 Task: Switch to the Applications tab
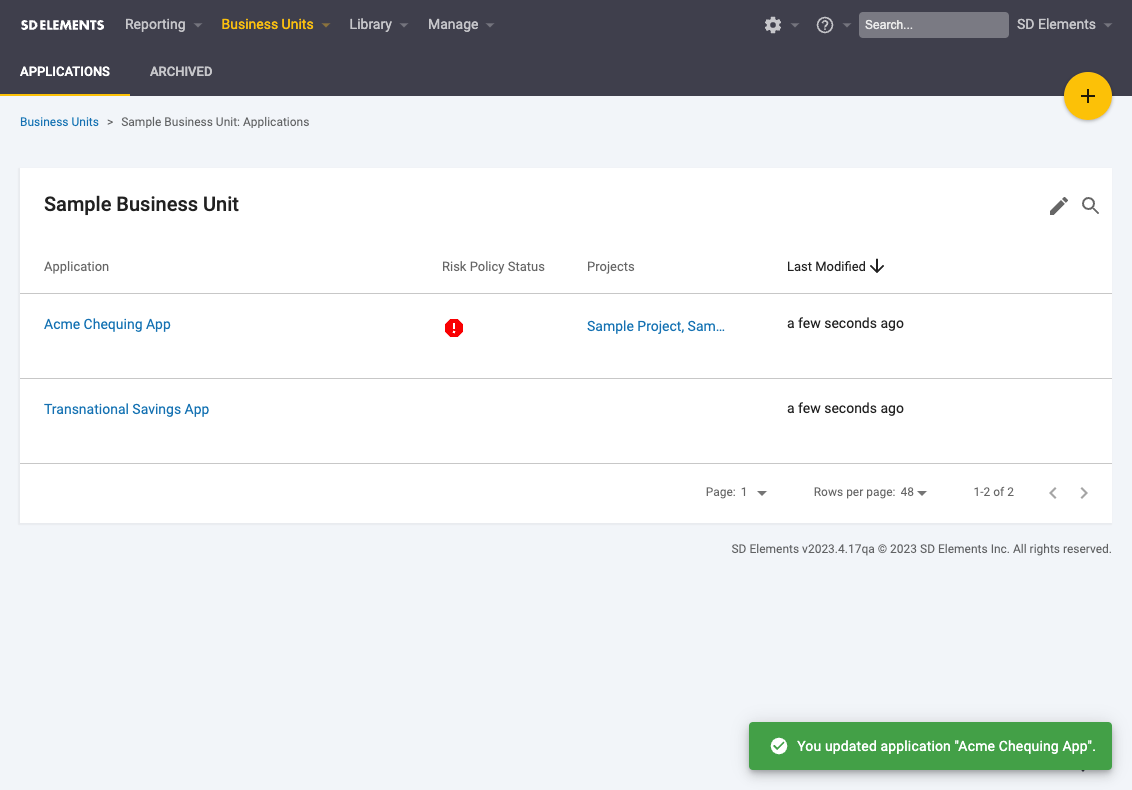[x=65, y=71]
